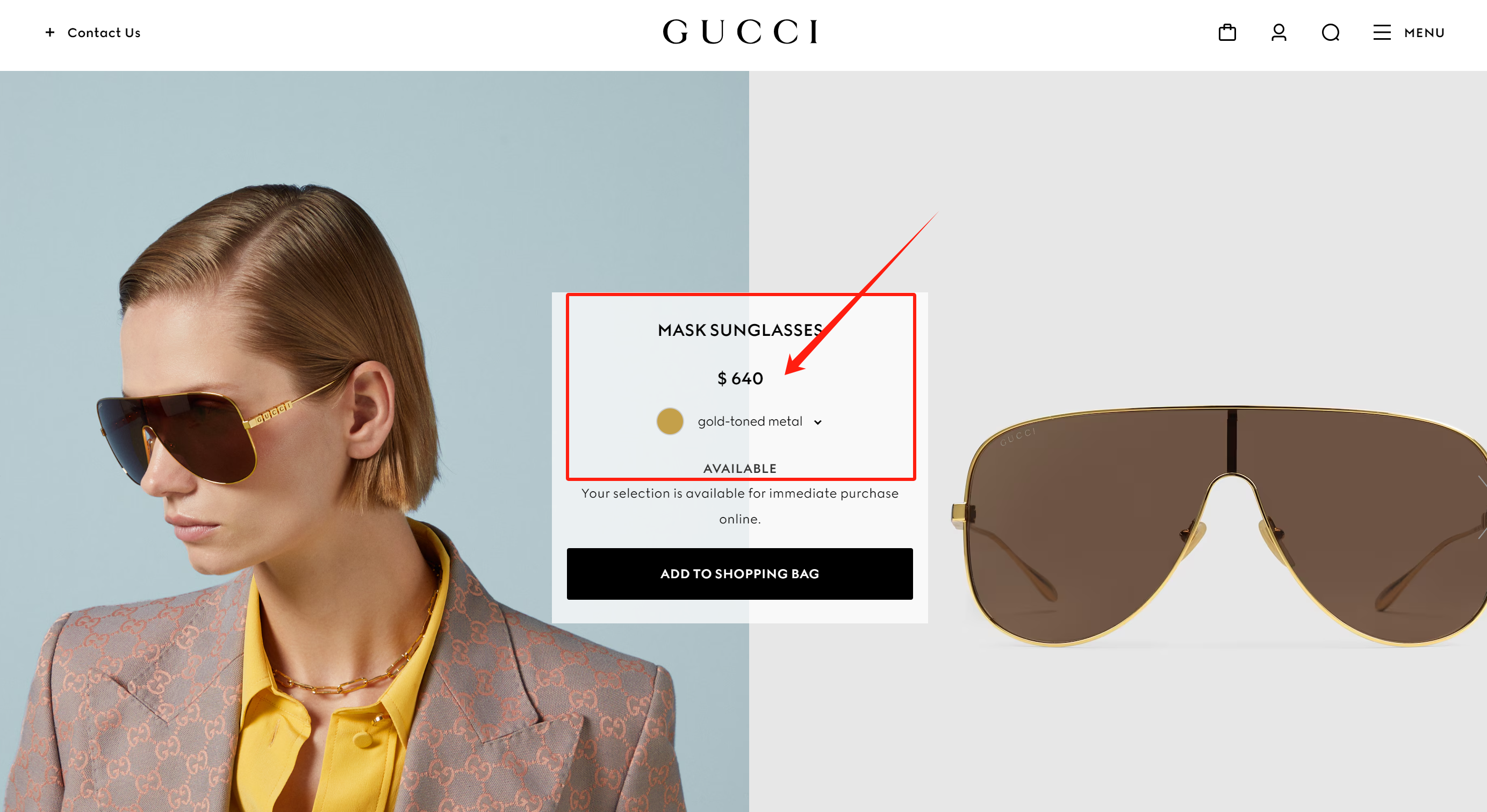This screenshot has height=812, width=1487.
Task: Click the chevron next to gold-toned metal
Action: (x=817, y=422)
